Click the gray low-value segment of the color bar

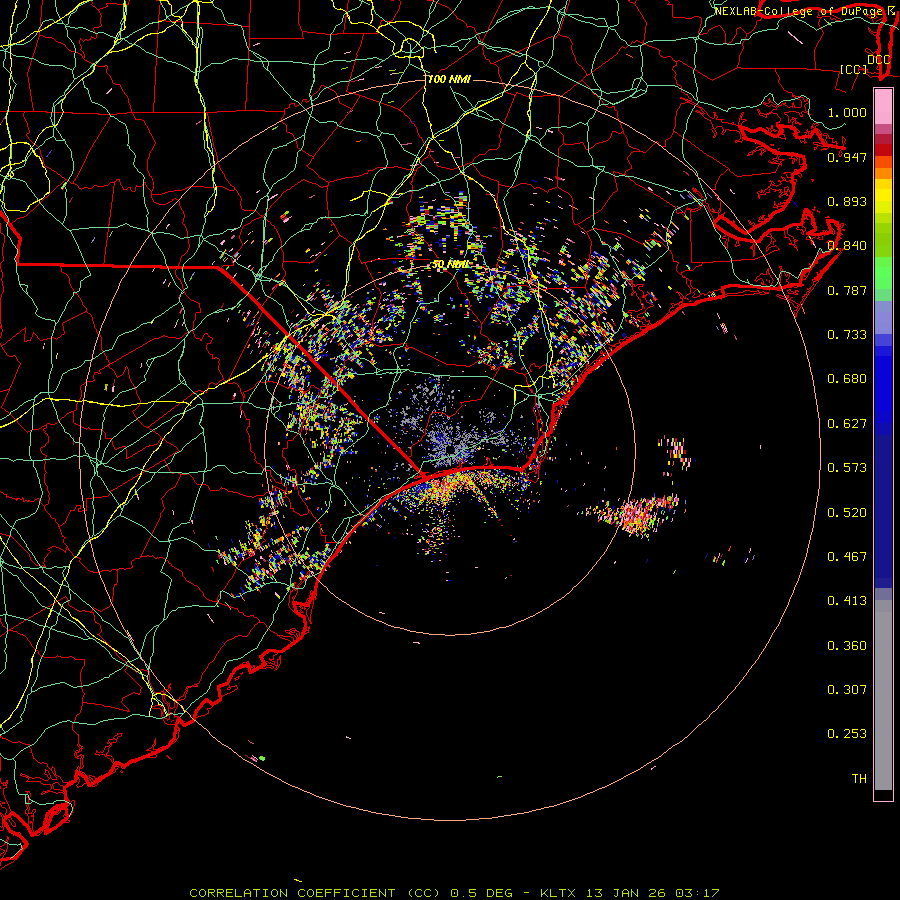pos(883,695)
